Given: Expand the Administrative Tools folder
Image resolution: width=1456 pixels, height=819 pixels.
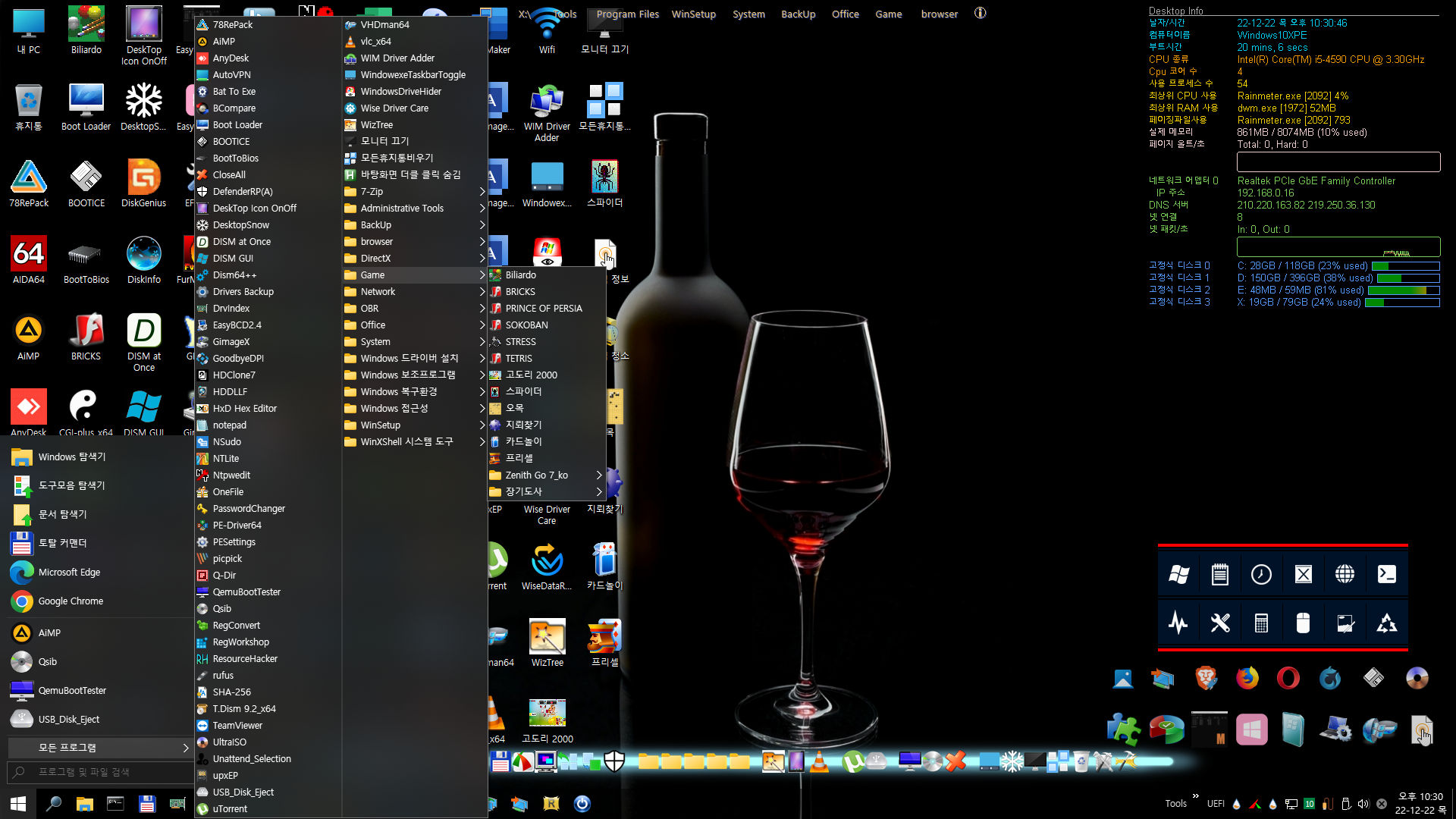Looking at the screenshot, I should coord(415,209).
